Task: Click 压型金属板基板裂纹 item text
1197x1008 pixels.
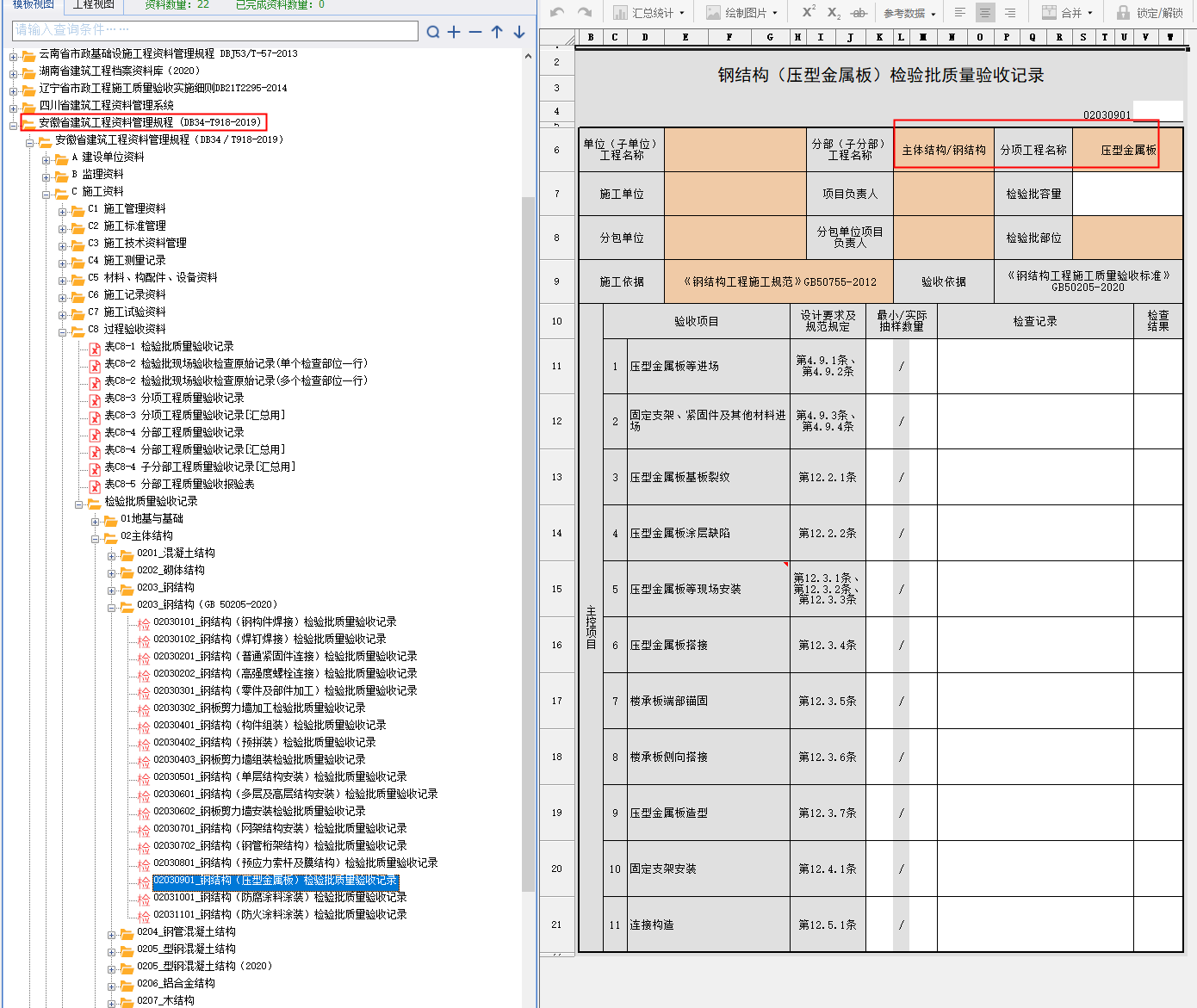Action: 679,477
